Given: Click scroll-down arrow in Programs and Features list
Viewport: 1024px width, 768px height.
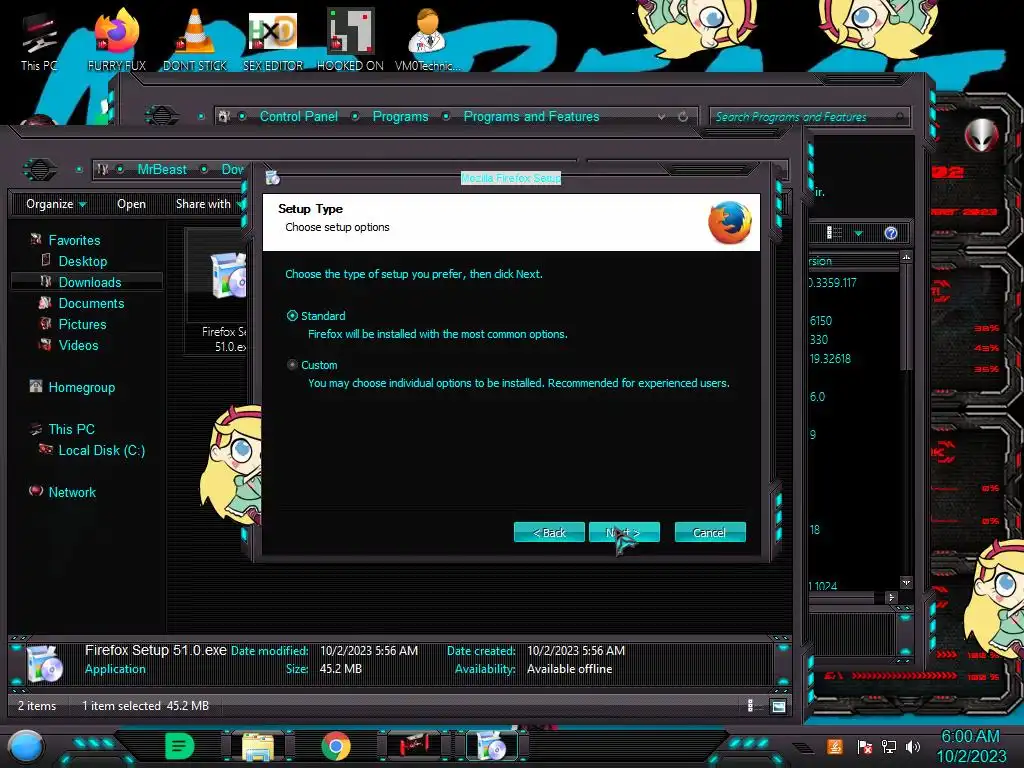Looking at the screenshot, I should coord(906,583).
